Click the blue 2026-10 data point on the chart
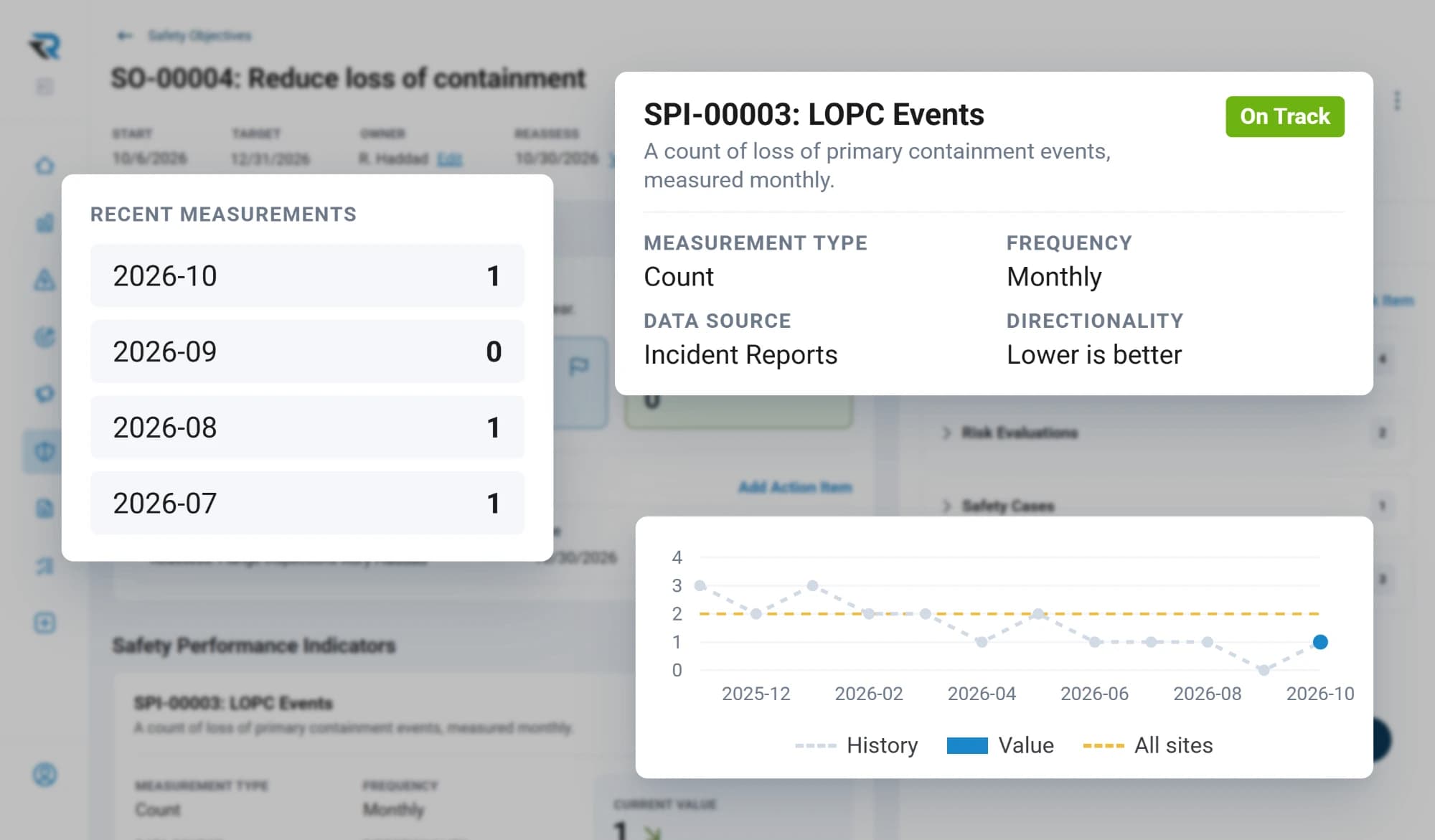 (1320, 642)
